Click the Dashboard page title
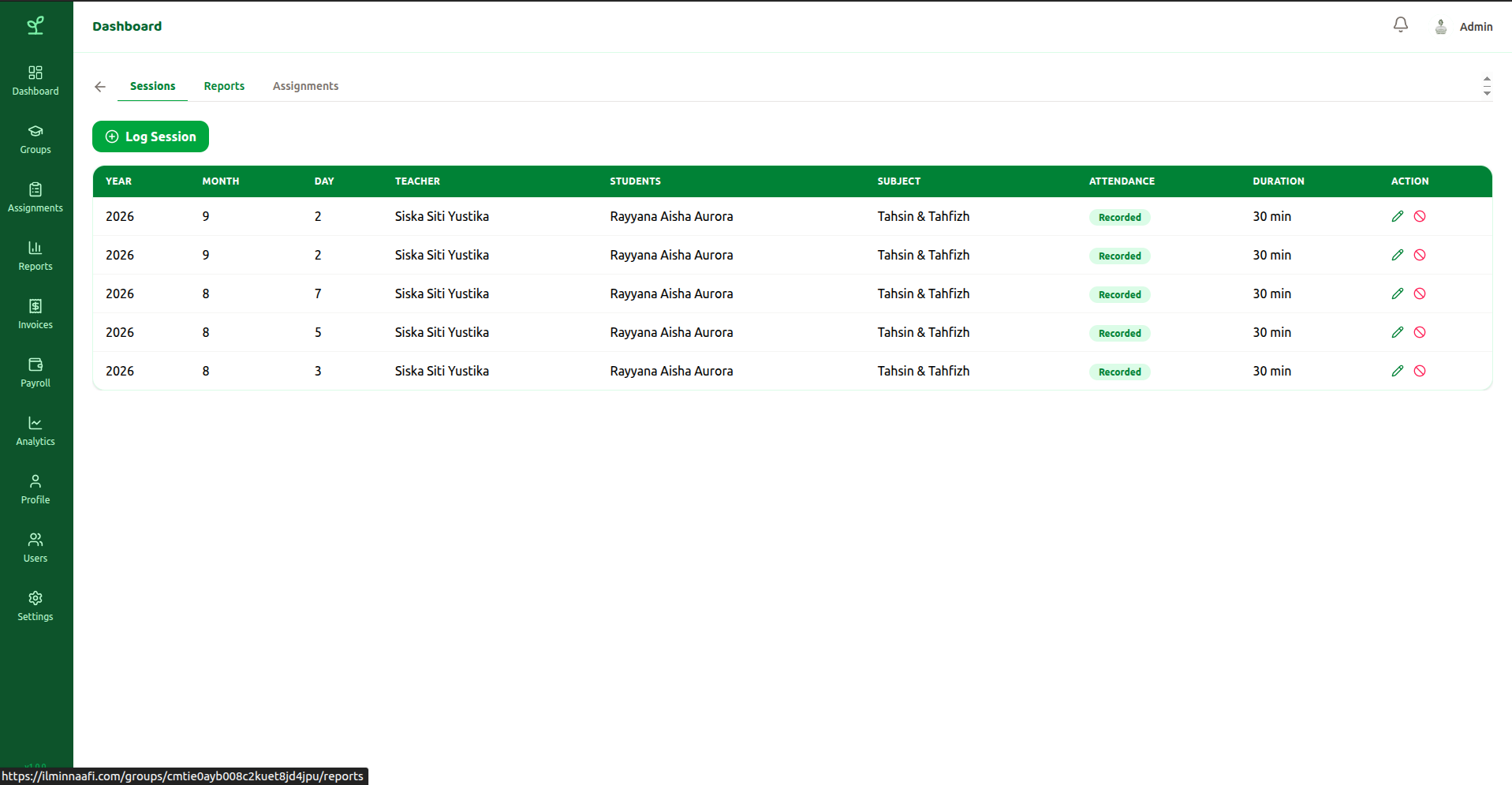This screenshot has width=1512, height=785. pyautogui.click(x=127, y=26)
